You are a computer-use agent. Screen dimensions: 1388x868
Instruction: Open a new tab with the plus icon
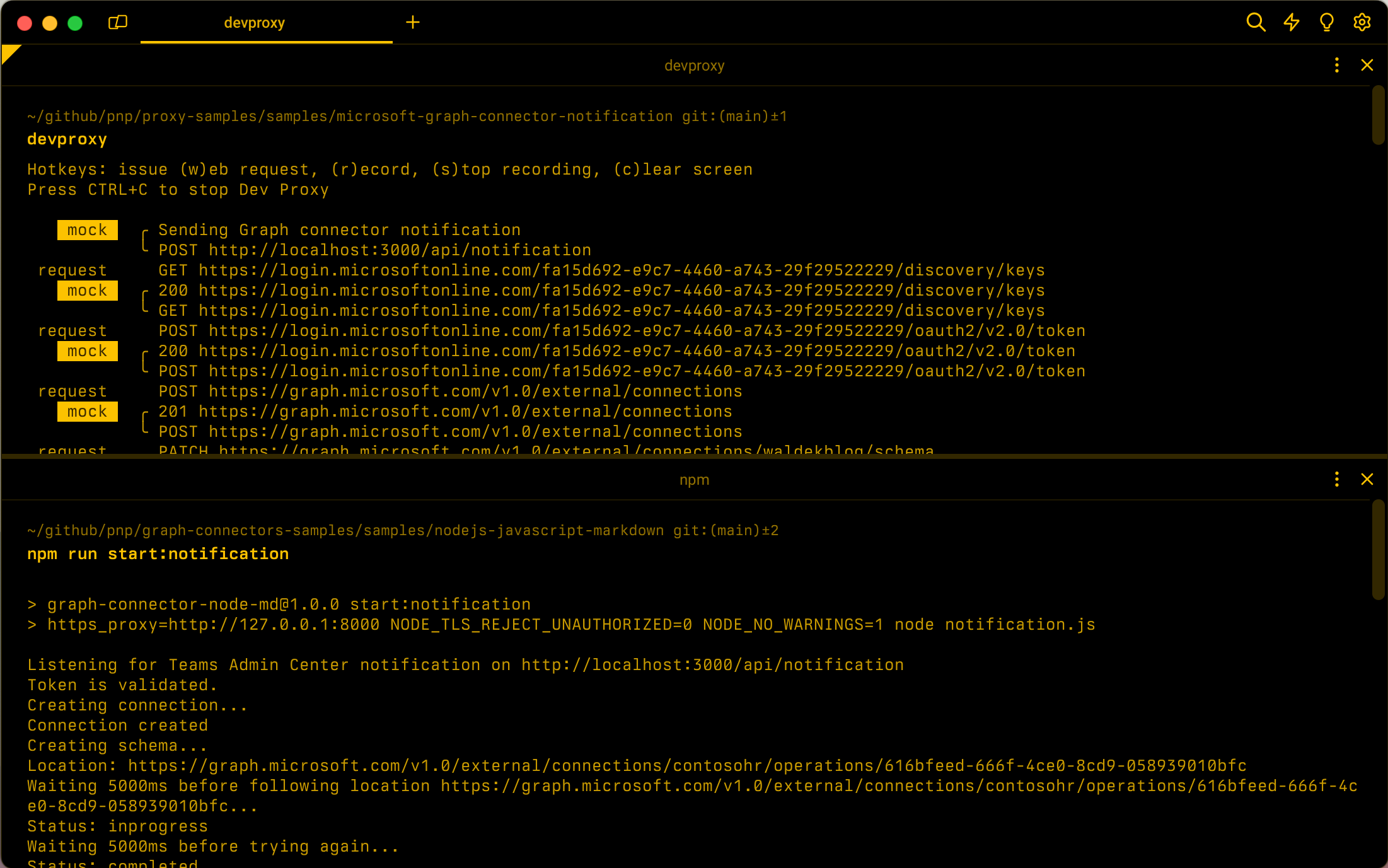413,22
